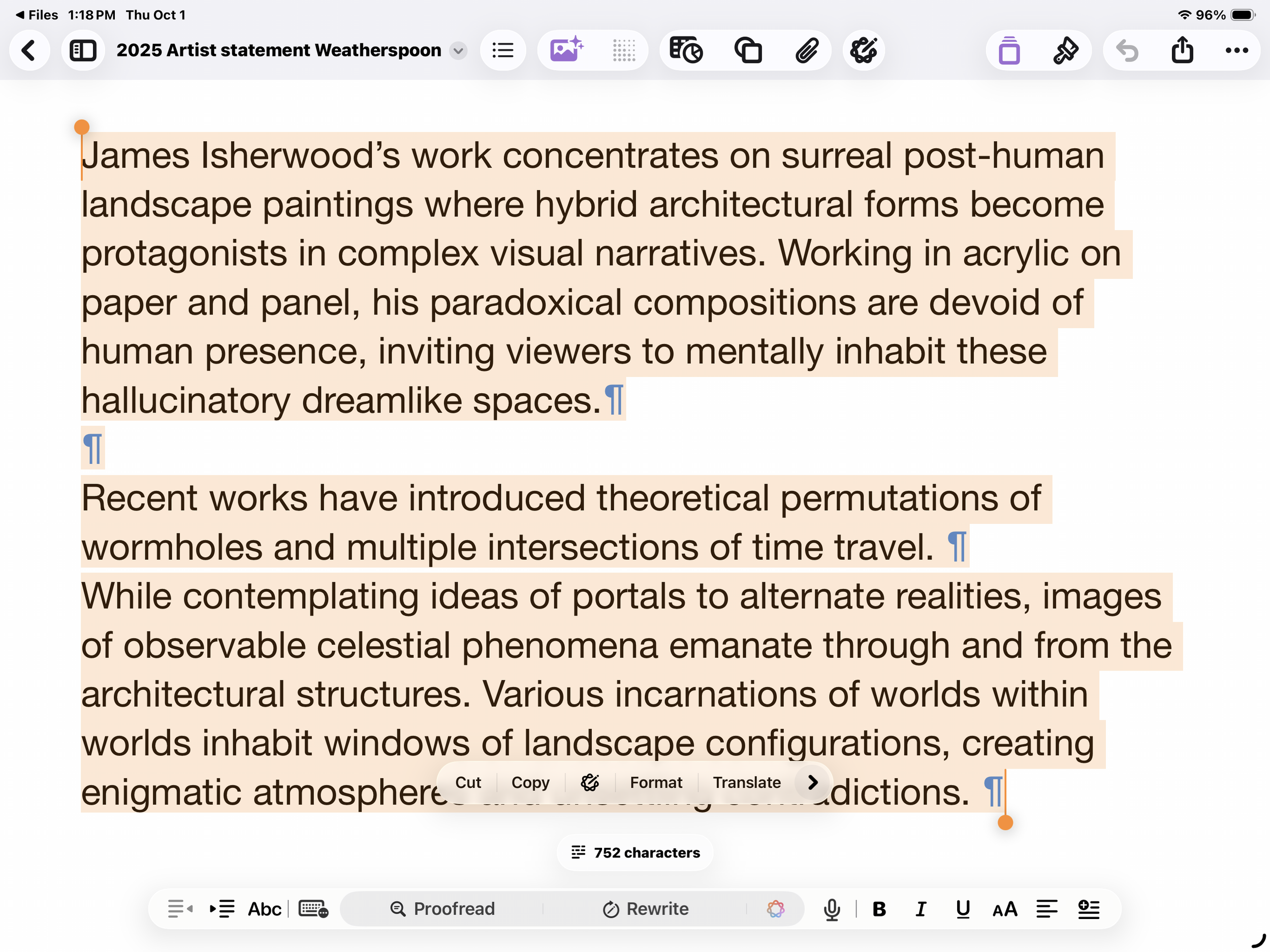The height and width of the screenshot is (952, 1270).
Task: Open the AI sparkle pencil toolbar icon
Action: [864, 50]
